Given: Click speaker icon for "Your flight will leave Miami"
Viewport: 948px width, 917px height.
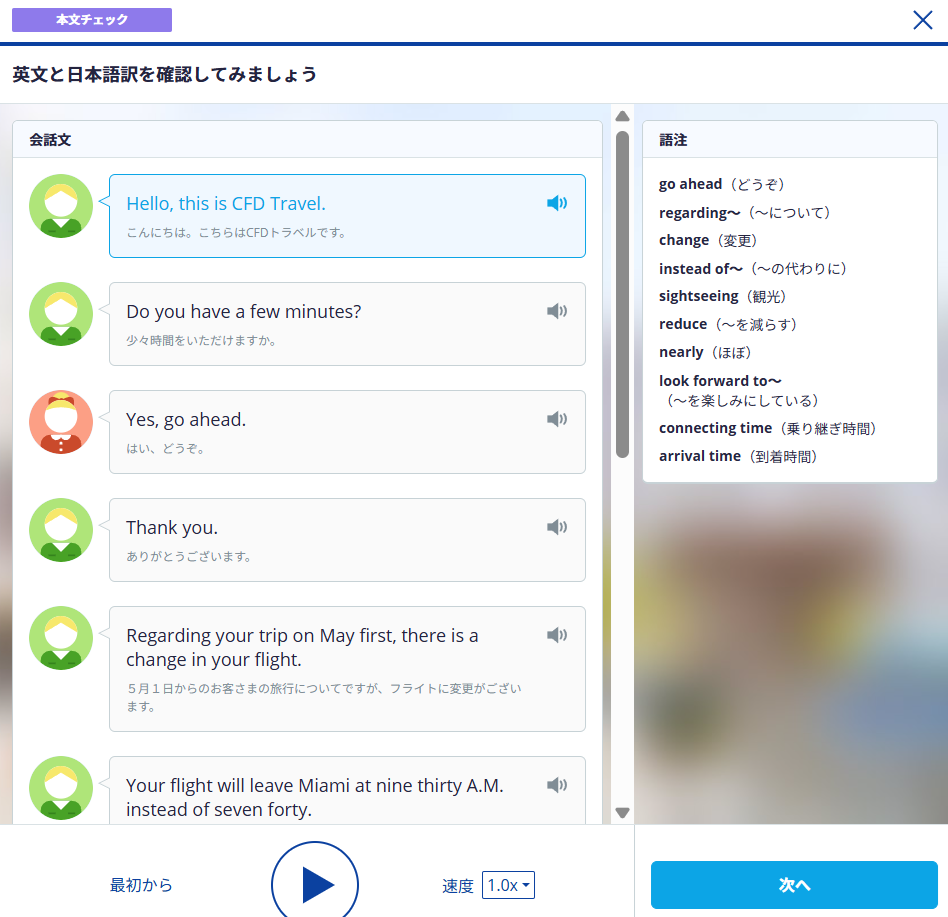Looking at the screenshot, I should (x=557, y=786).
